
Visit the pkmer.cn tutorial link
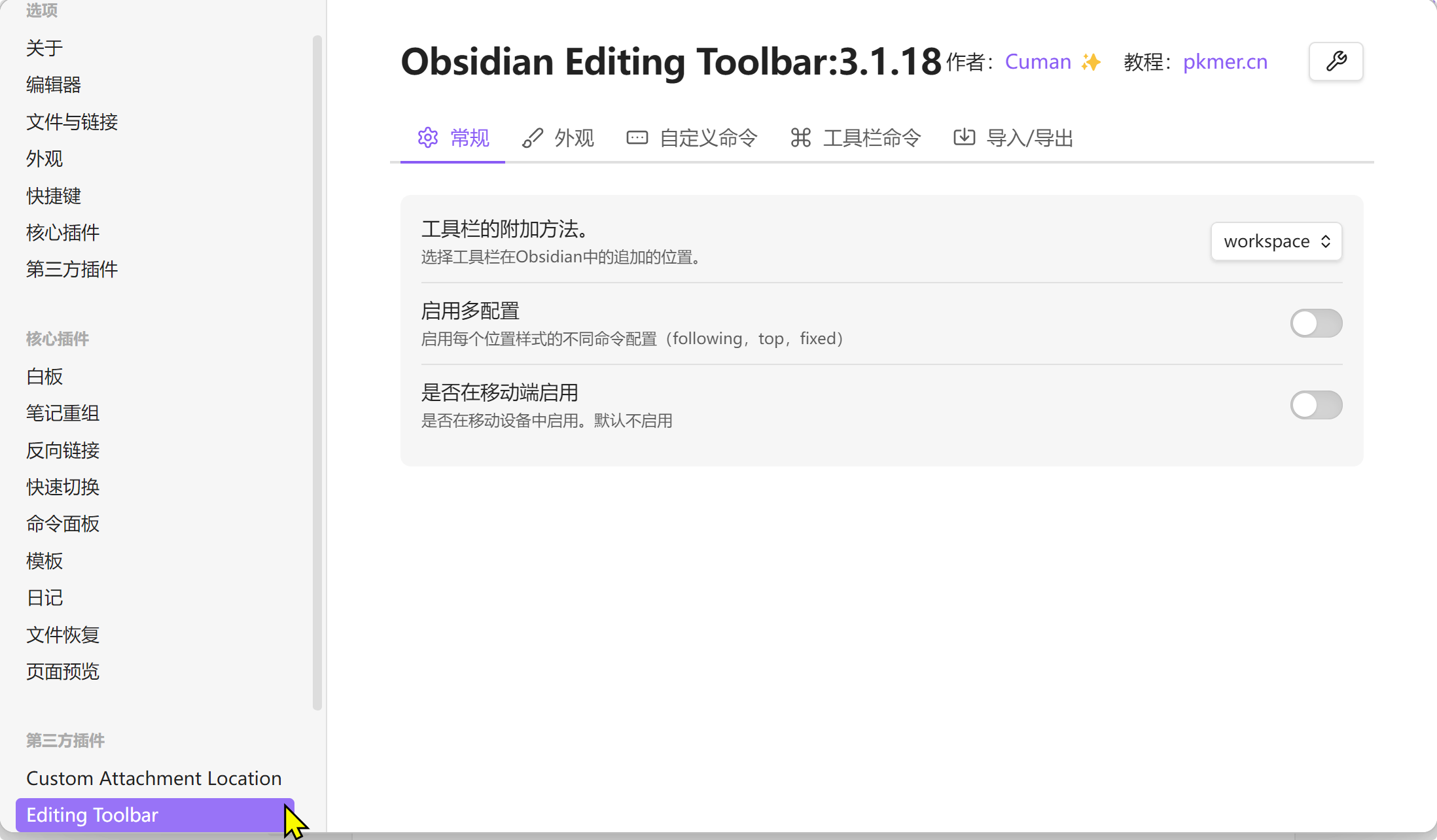[x=1224, y=61]
